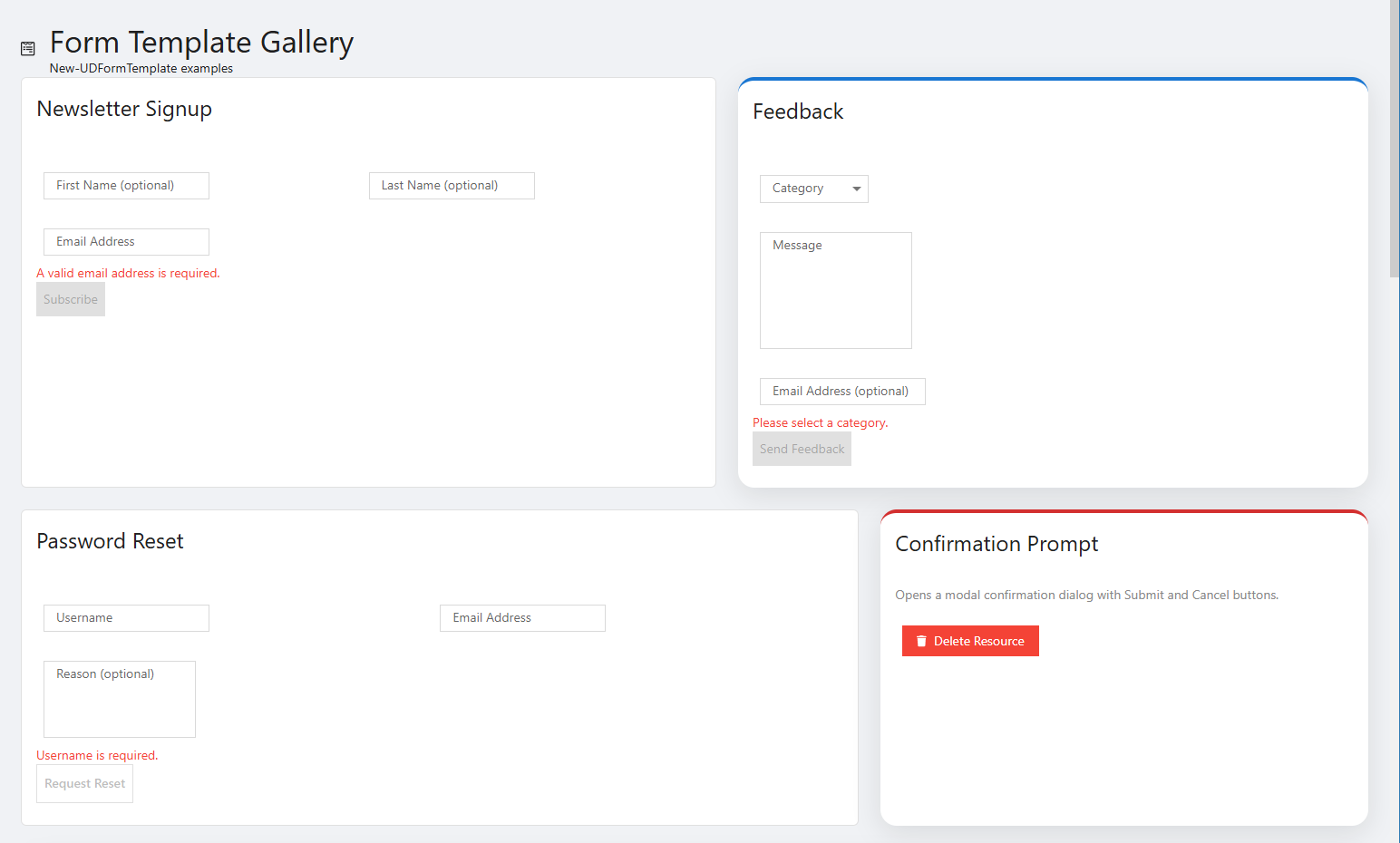The width and height of the screenshot is (1400, 843).
Task: Click the Delete Resource button
Action: pyautogui.click(x=970, y=641)
